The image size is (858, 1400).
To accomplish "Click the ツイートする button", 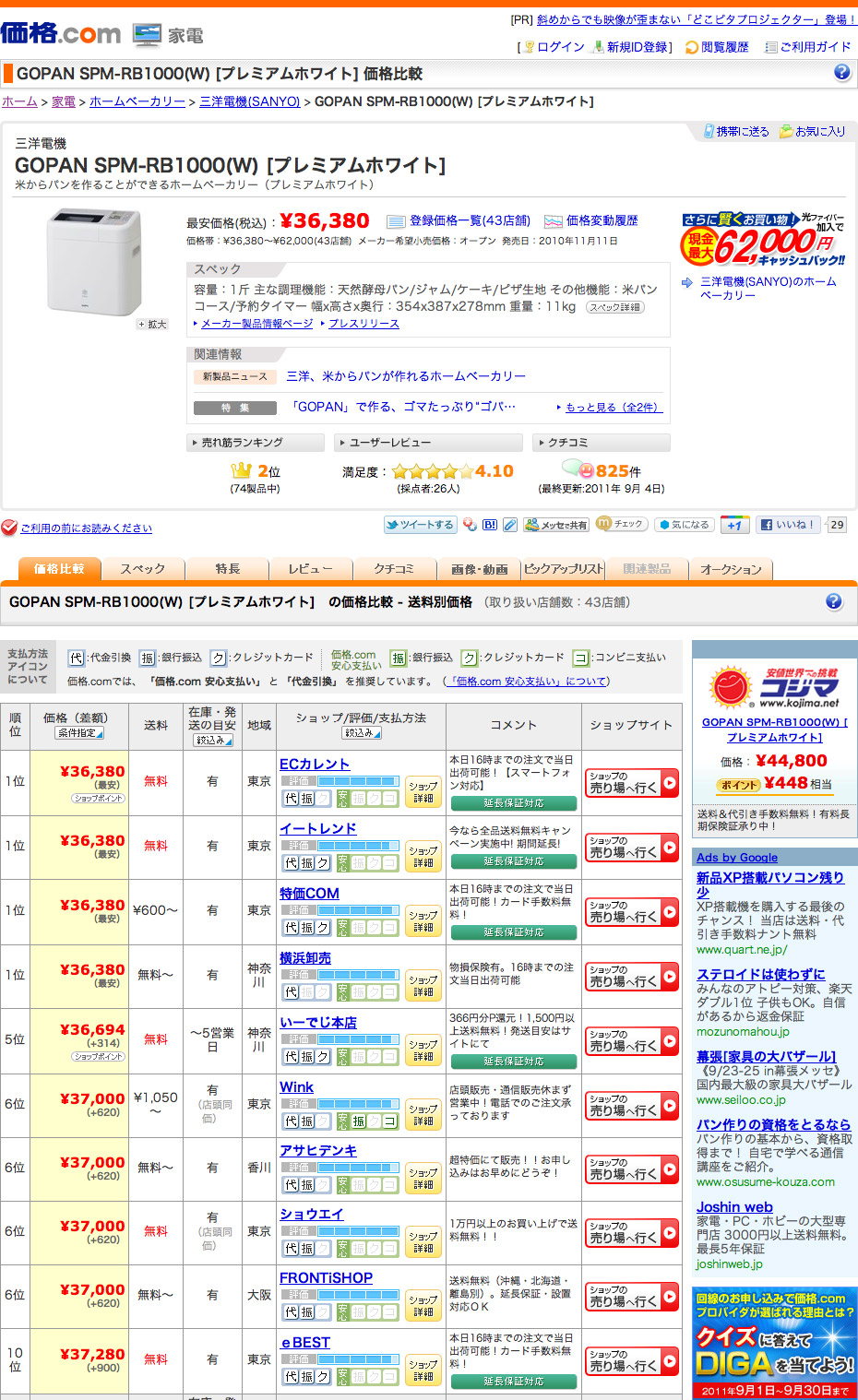I will click(x=421, y=525).
